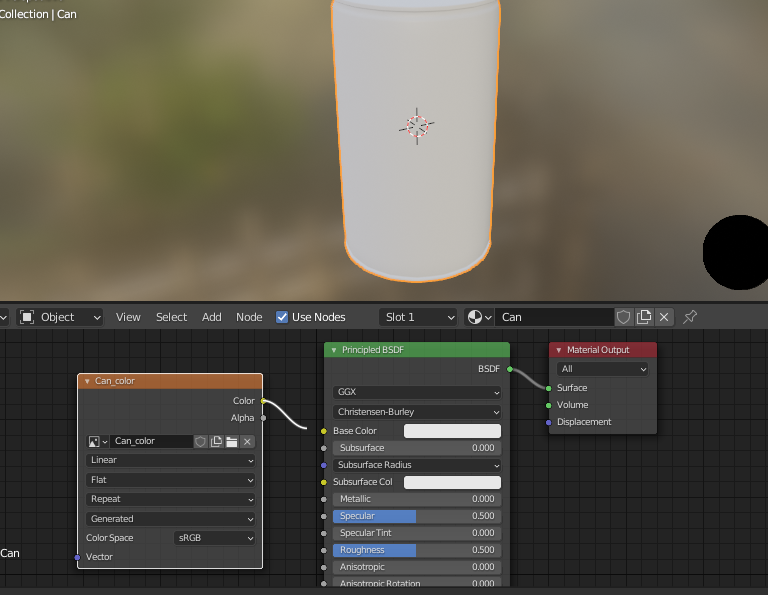Select the Material Output node header
Viewport: 768px width, 595px height.
pos(603,350)
